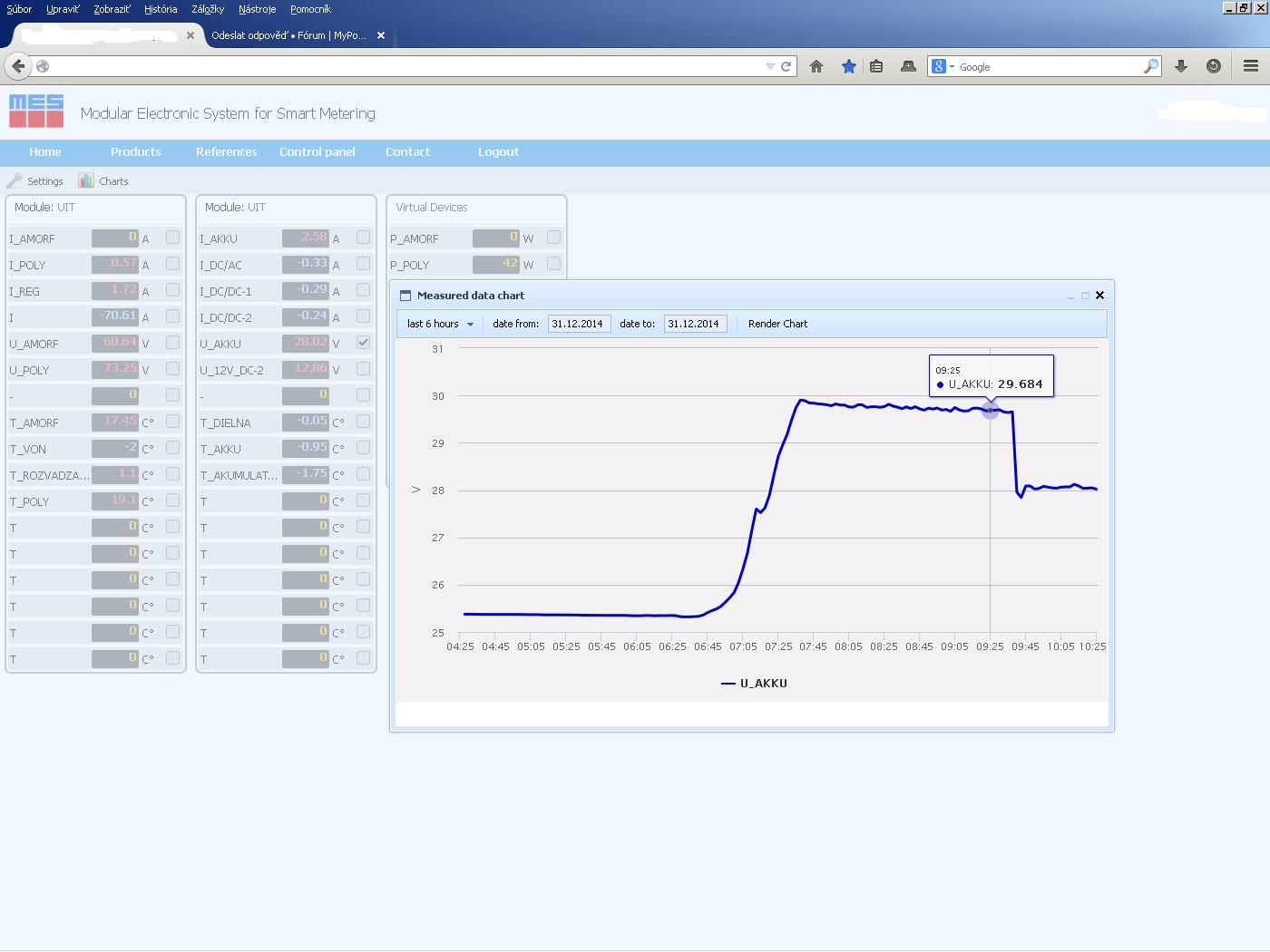The width and height of the screenshot is (1270, 952).
Task: Open the Google search engine dropdown
Action: [943, 66]
